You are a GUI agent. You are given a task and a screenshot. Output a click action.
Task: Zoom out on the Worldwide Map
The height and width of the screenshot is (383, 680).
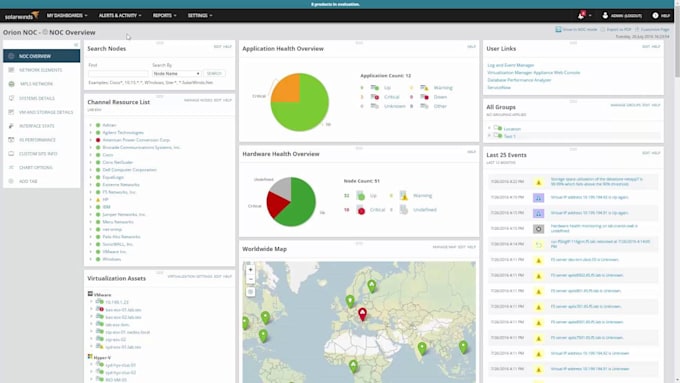[x=250, y=279]
